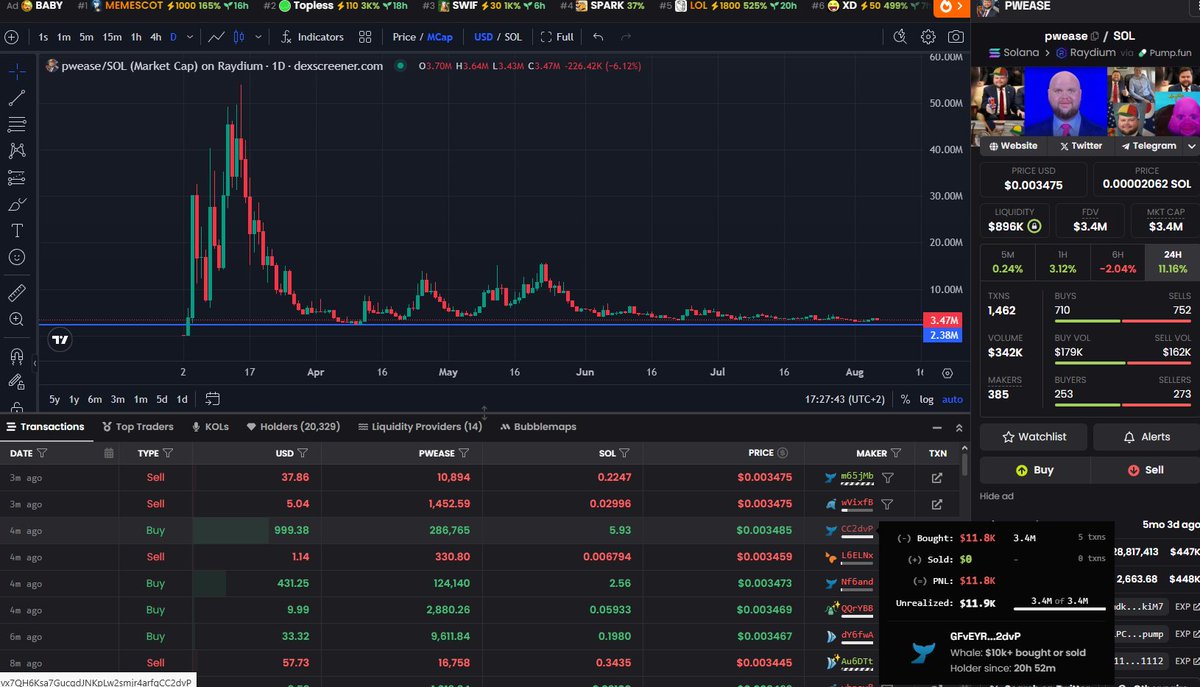Filter by maker m65jMb
Screen dimensions: 1200x687
[887, 477]
